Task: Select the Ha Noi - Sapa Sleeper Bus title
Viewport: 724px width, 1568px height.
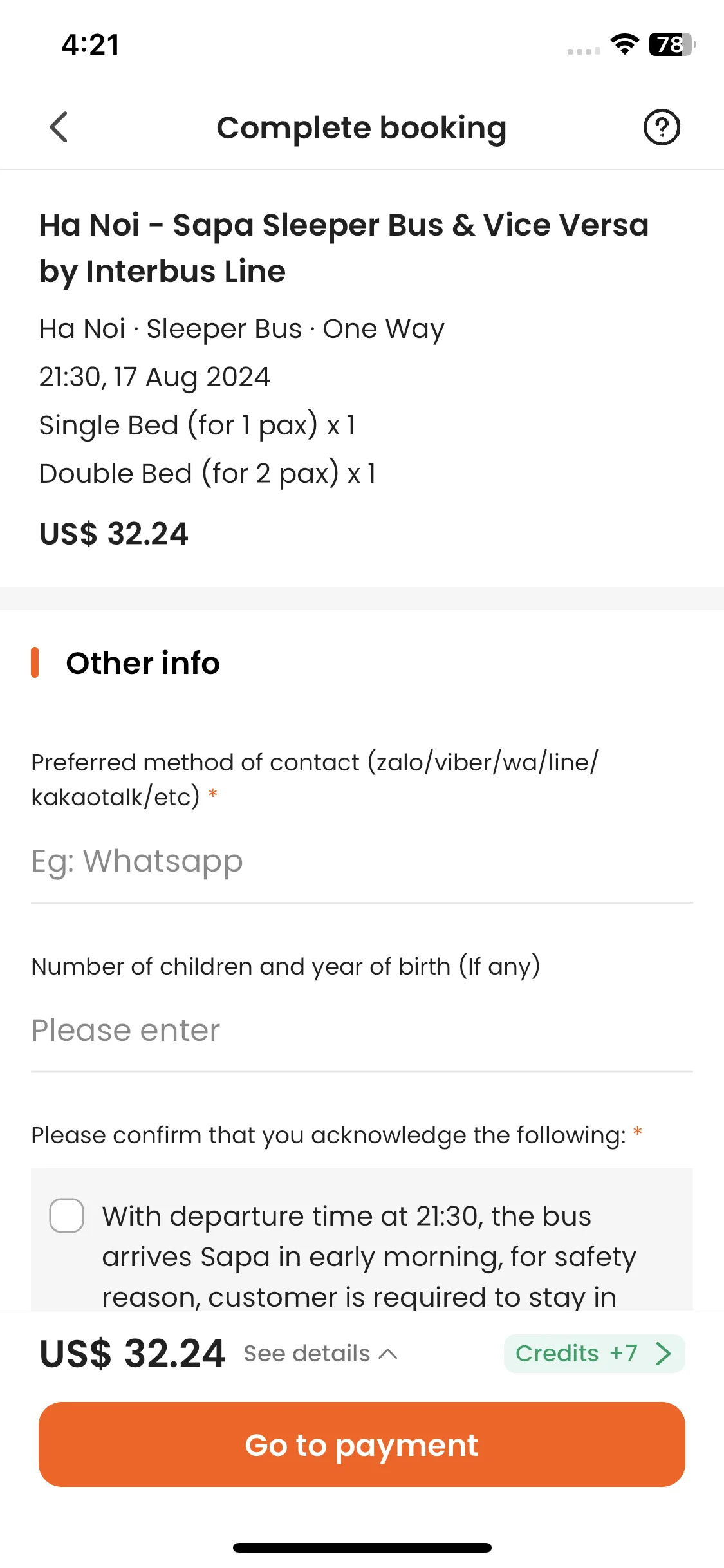Action: pos(344,248)
